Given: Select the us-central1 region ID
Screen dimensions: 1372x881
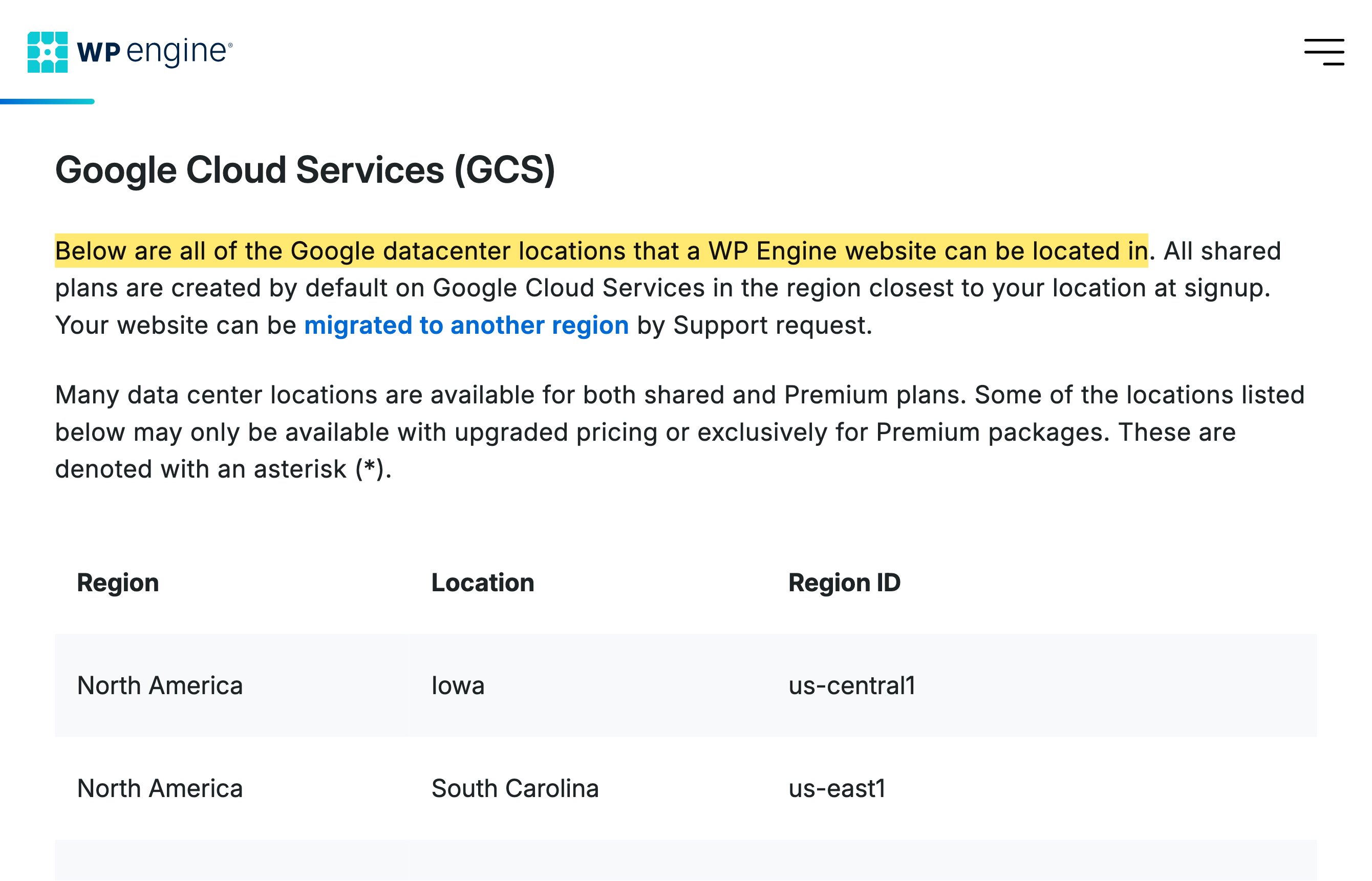Looking at the screenshot, I should [851, 686].
